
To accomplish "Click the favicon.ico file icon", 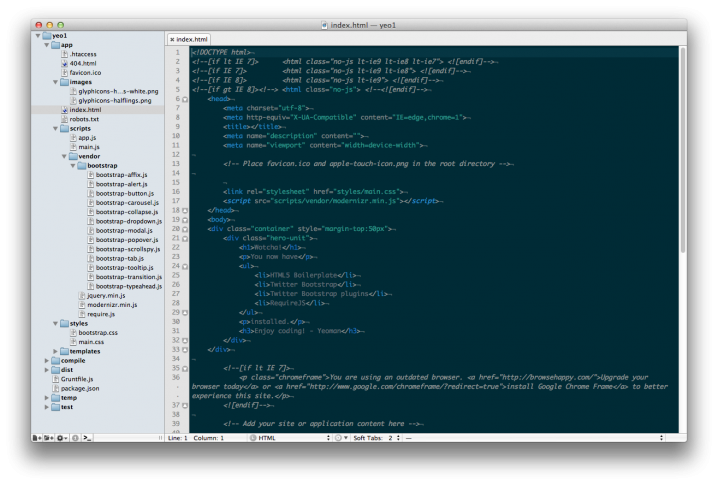I will (x=63, y=73).
